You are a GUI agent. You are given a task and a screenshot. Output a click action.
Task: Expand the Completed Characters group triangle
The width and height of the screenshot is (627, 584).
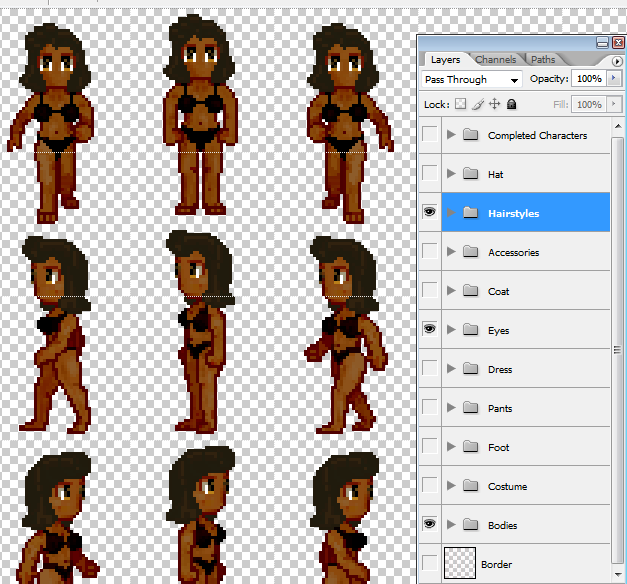[451, 134]
